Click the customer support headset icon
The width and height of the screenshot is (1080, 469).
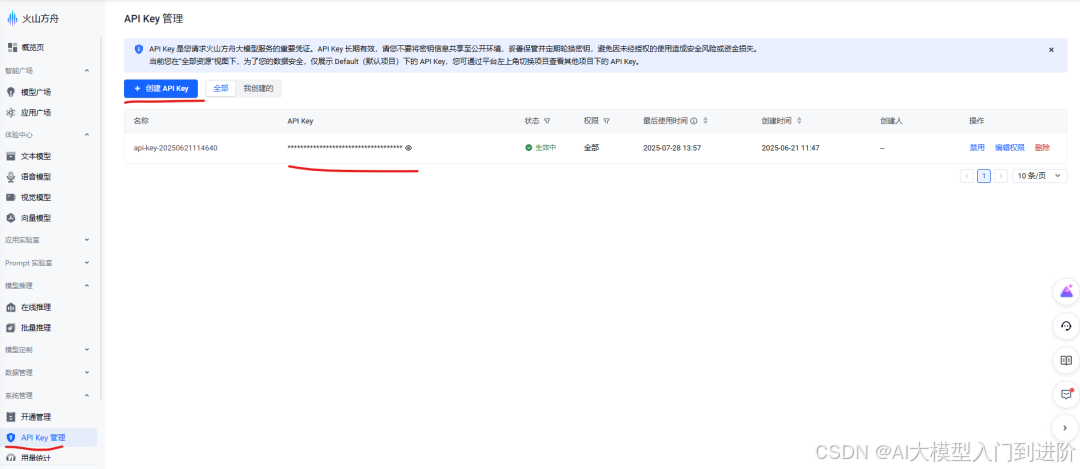1066,326
